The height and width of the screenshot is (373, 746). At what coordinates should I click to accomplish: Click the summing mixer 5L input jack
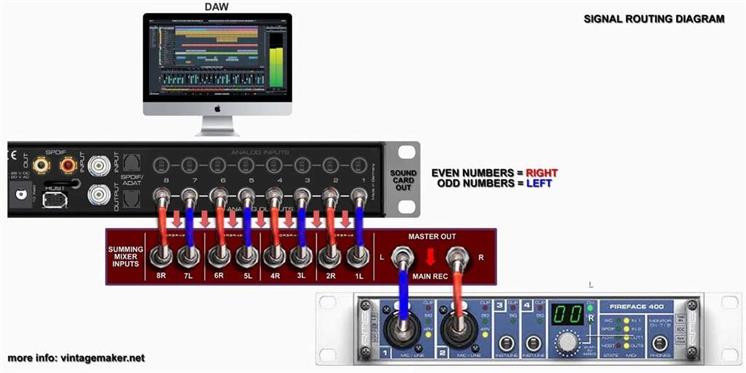(247, 258)
